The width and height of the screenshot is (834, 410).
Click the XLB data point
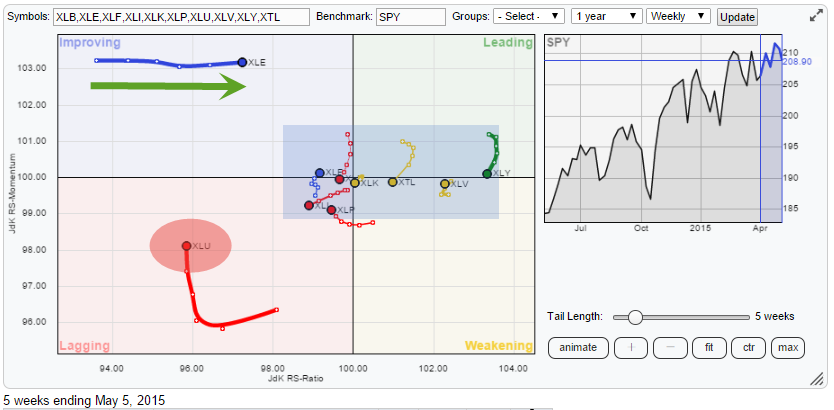(x=320, y=173)
